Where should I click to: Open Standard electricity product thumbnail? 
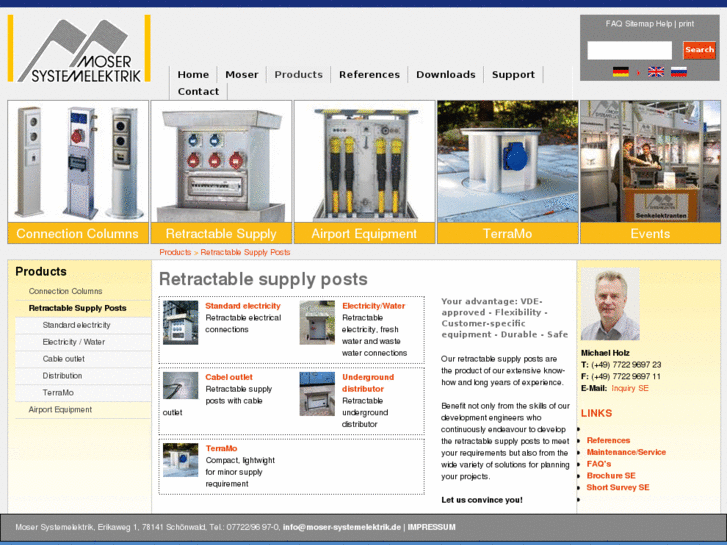click(x=180, y=322)
